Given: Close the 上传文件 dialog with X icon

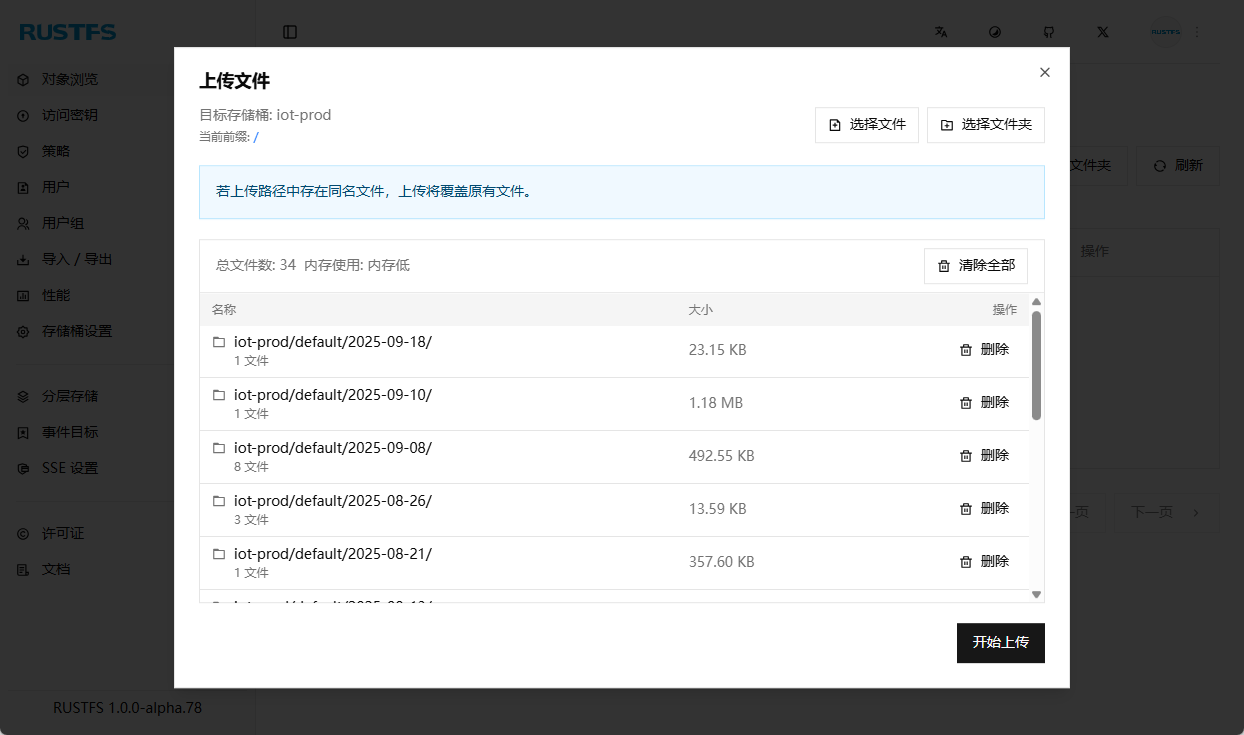Looking at the screenshot, I should click(x=1045, y=72).
